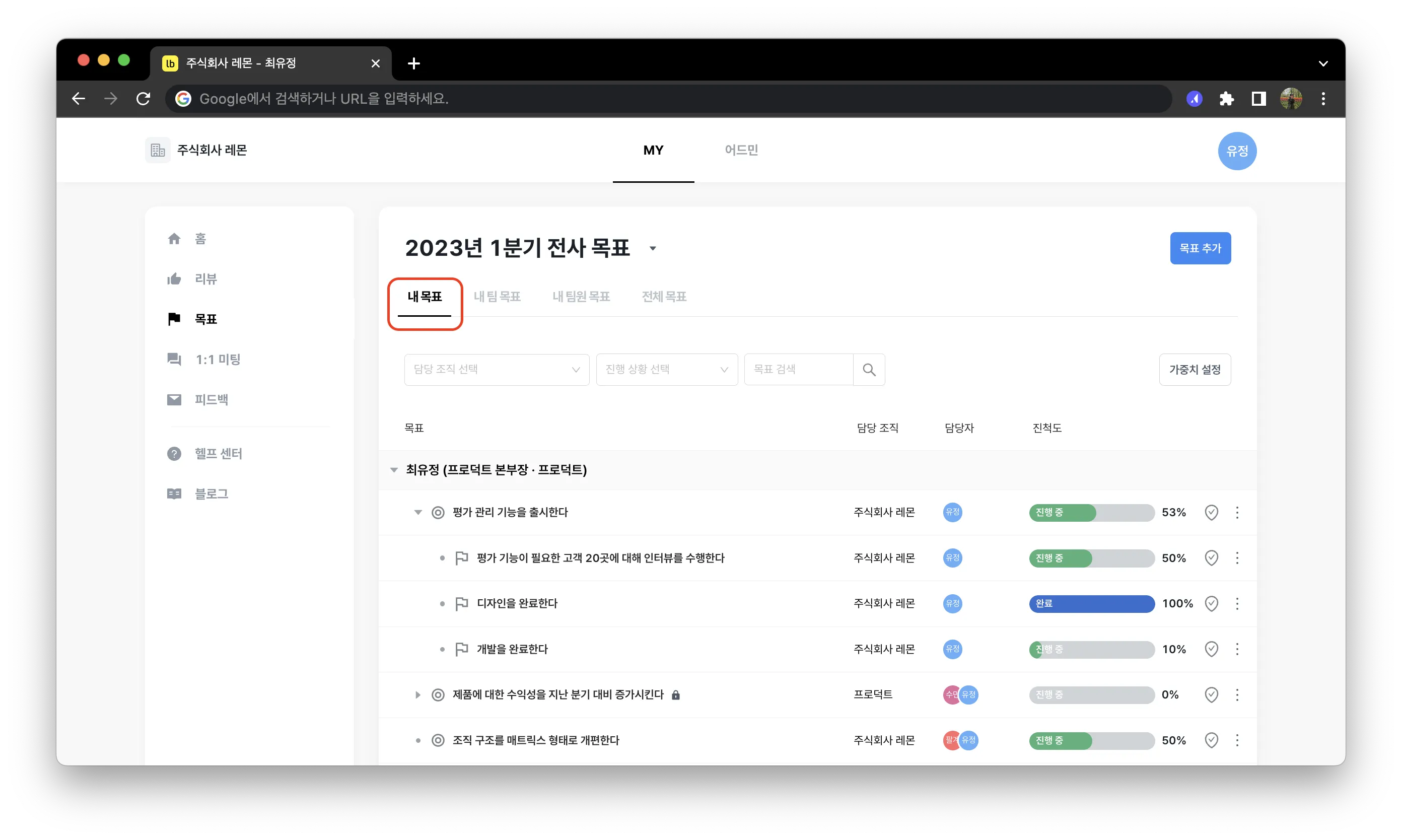Expand 제품에 대한 수익성을 objective
The width and height of the screenshot is (1402, 840).
pos(417,694)
